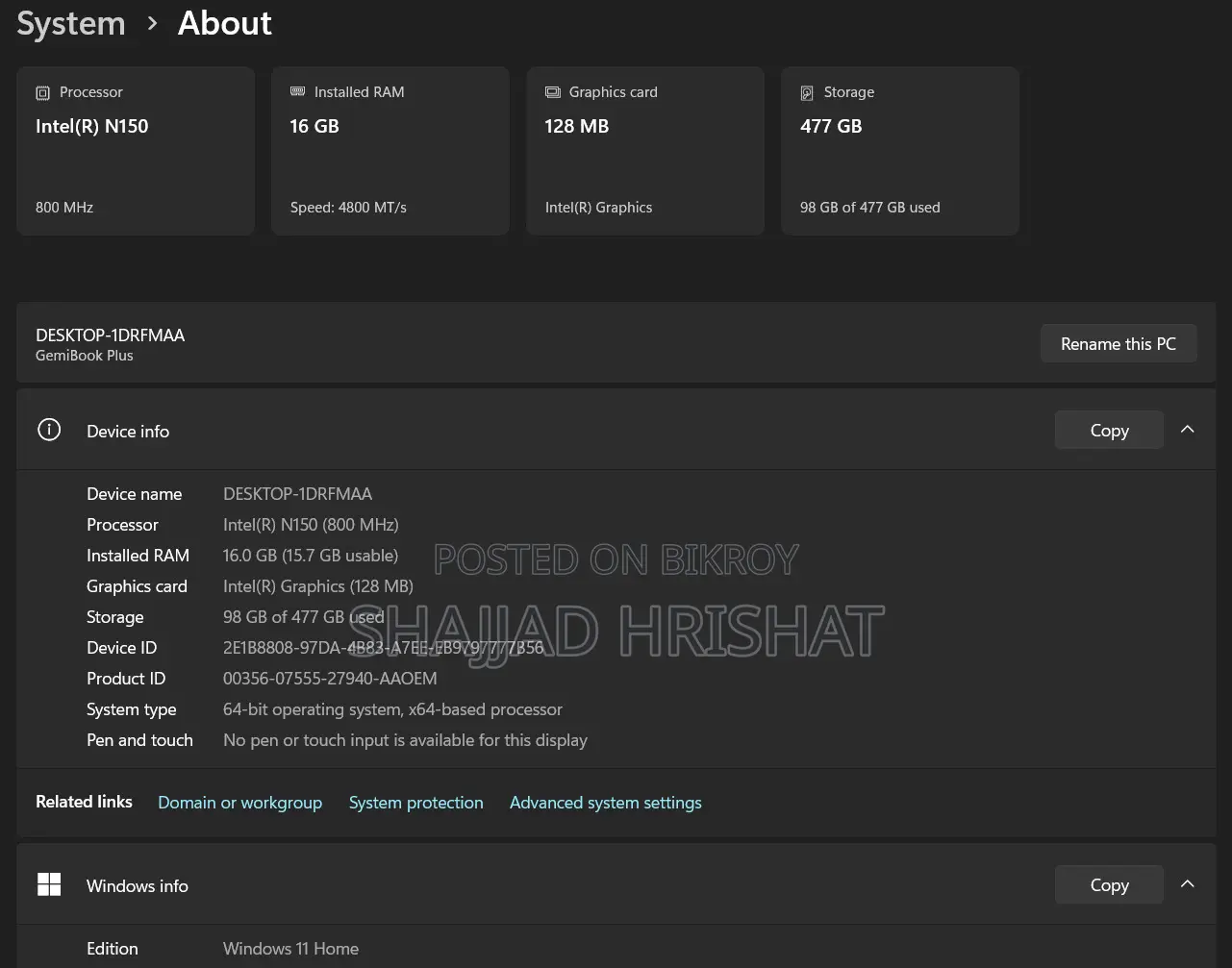Go back to System breadcrumb
1232x968 pixels.
pos(71,23)
